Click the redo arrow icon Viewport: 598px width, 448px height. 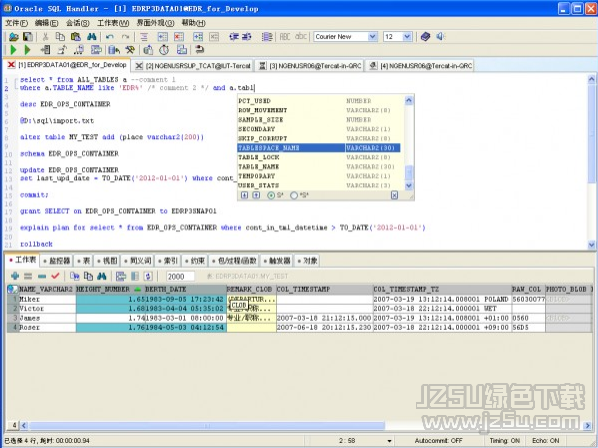(x=125, y=37)
